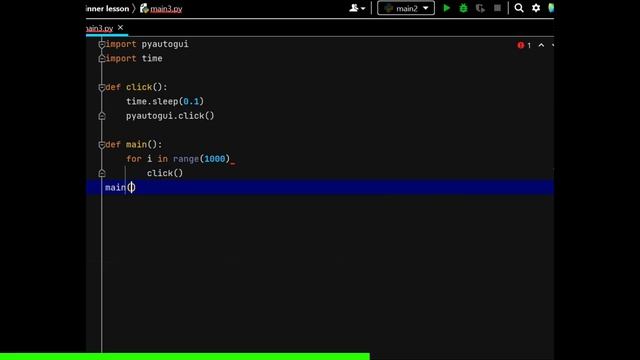Click the 'for i in range(1000)' line
Screen dimensions: 640x360
178,159
